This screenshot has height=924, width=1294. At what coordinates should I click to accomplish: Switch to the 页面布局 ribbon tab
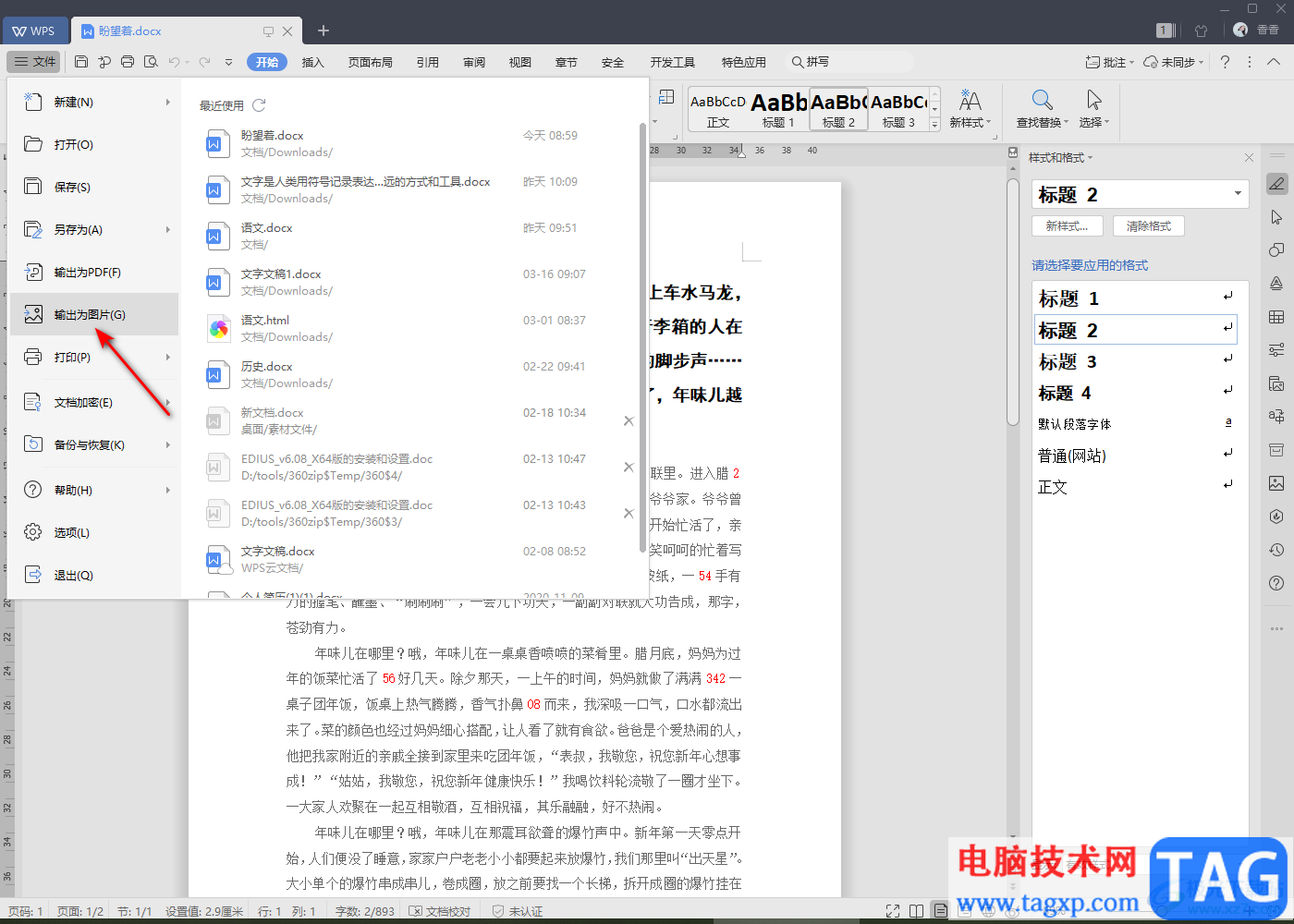(371, 62)
